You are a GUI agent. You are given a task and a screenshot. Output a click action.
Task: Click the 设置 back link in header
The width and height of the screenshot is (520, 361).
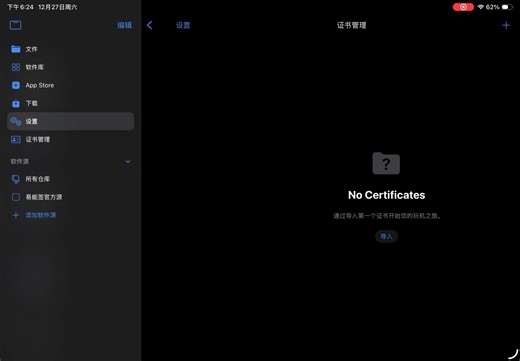(x=183, y=25)
